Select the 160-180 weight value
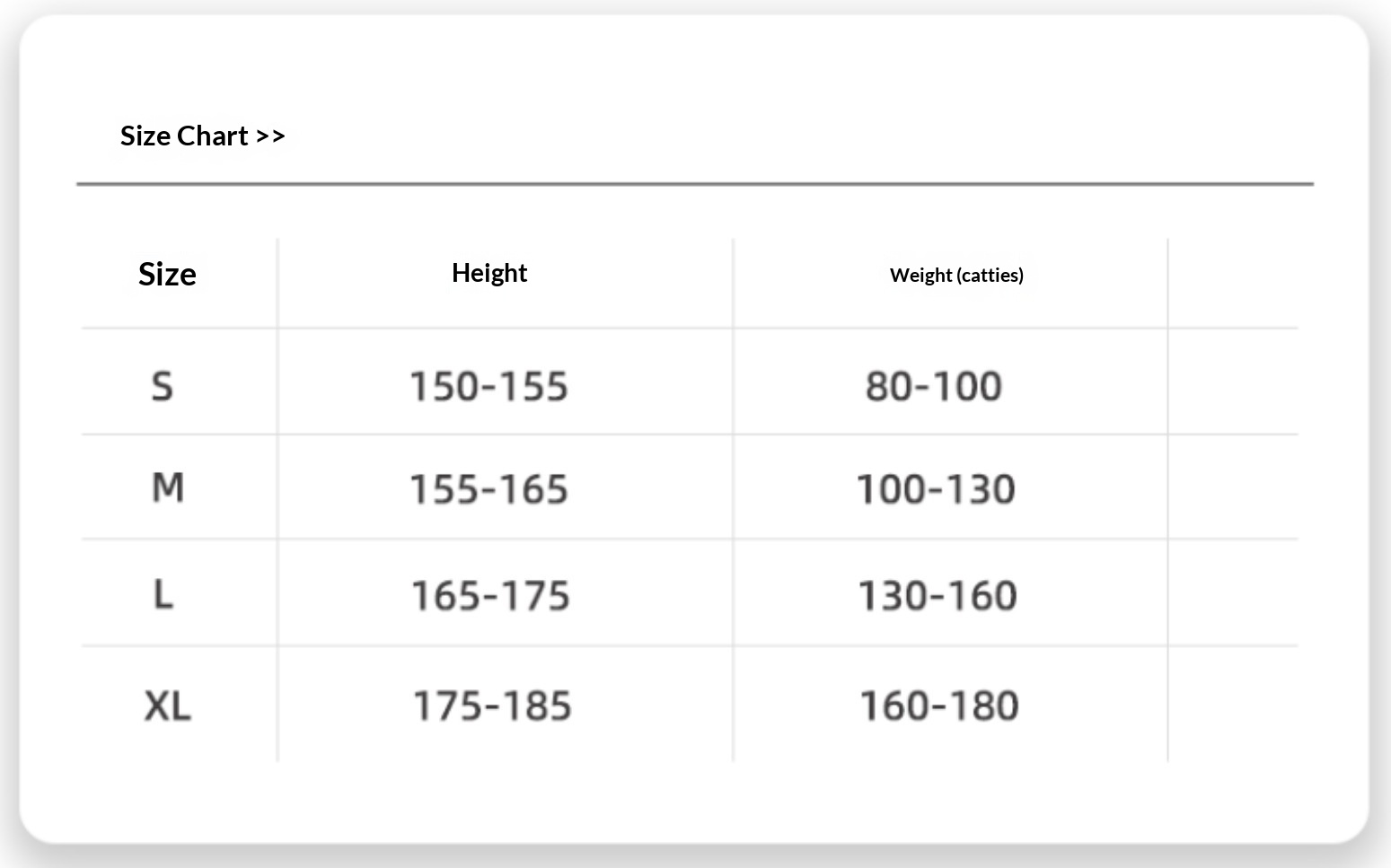This screenshot has width=1391, height=868. click(939, 706)
